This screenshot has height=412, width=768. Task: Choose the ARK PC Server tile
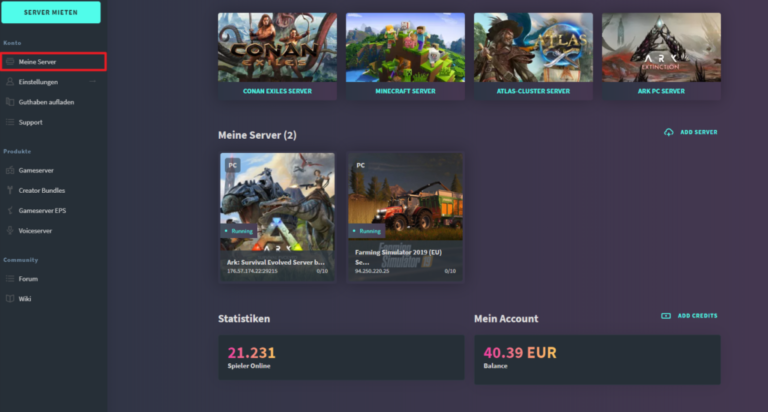(661, 56)
